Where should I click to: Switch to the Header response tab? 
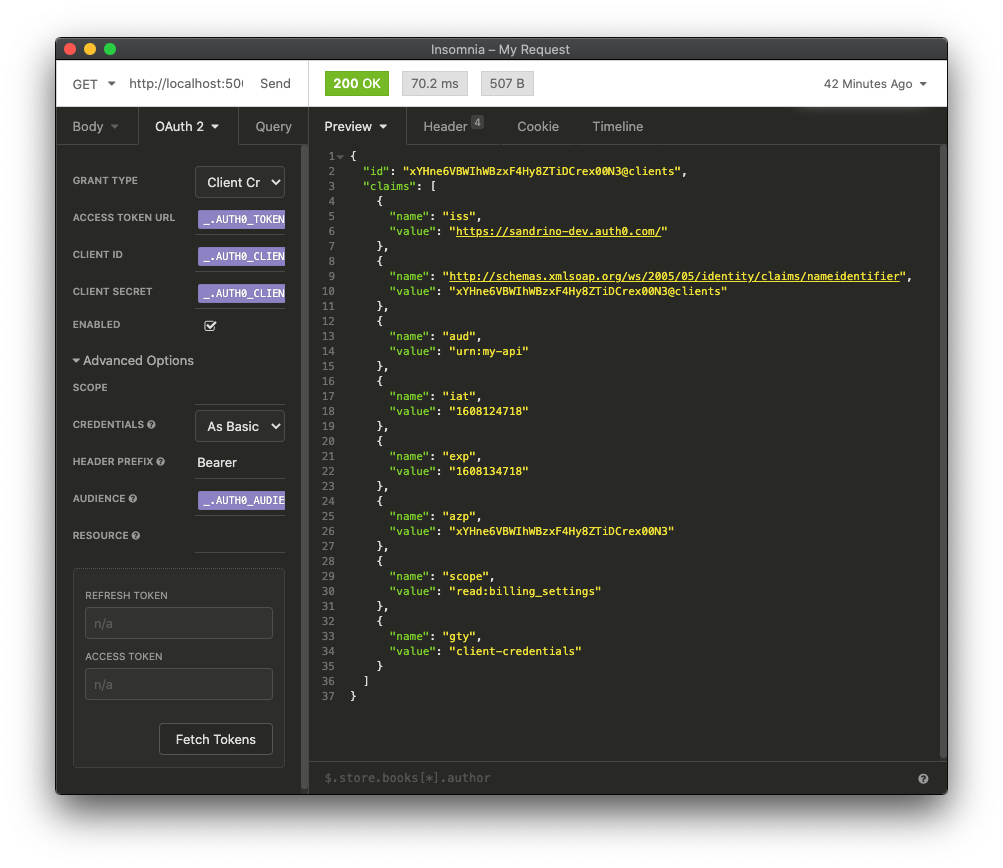click(x=453, y=127)
